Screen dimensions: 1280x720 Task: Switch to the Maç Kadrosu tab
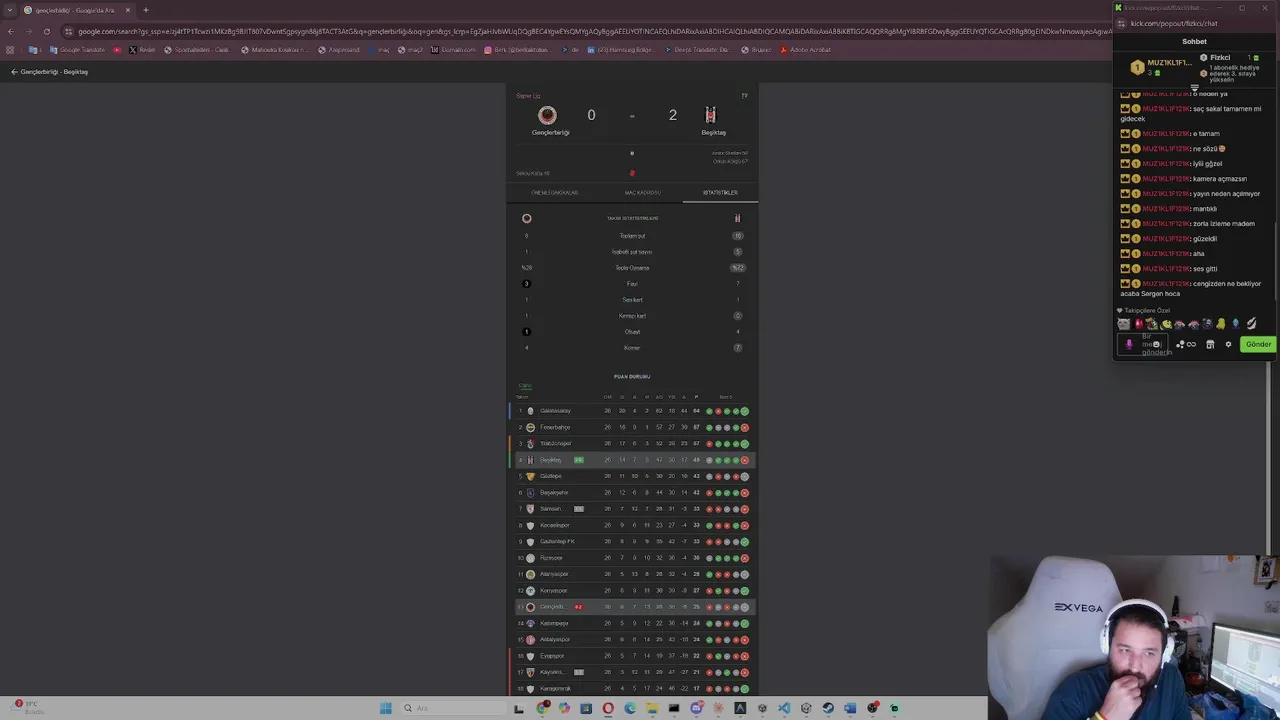(x=643, y=192)
